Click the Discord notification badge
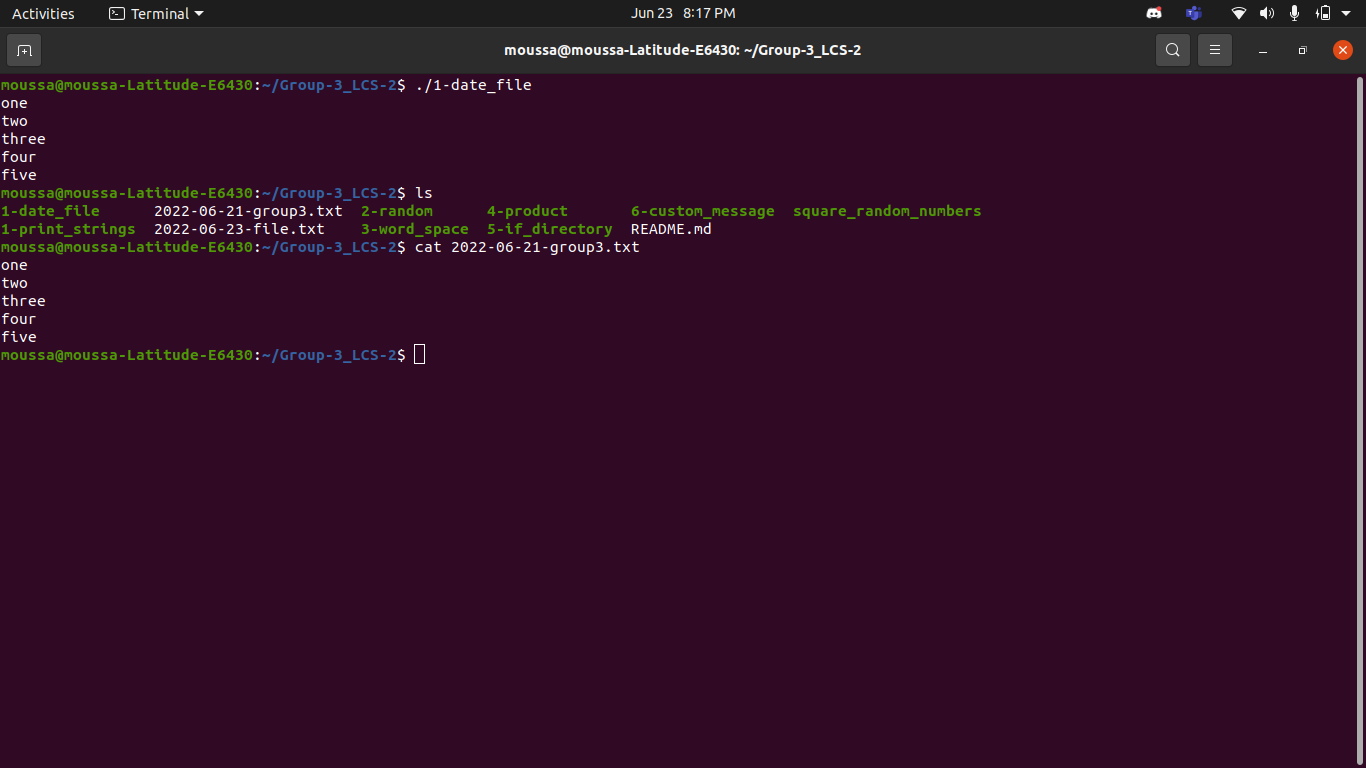1366x768 pixels. coord(1160,8)
